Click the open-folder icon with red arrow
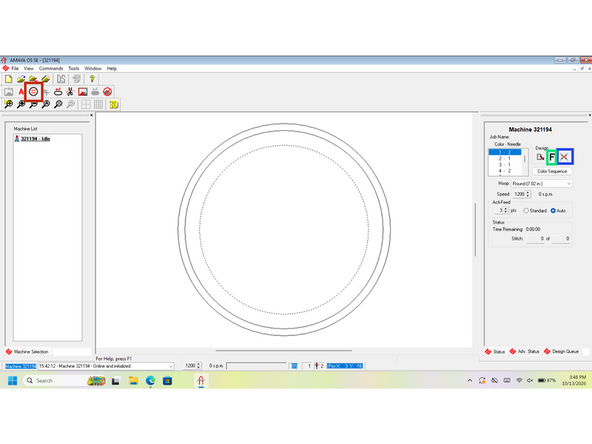This screenshot has height=444, width=592. (x=33, y=79)
